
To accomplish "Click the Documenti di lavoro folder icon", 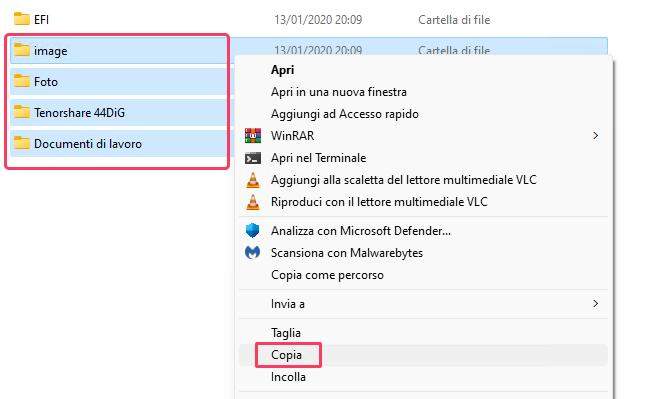I will pos(22,143).
